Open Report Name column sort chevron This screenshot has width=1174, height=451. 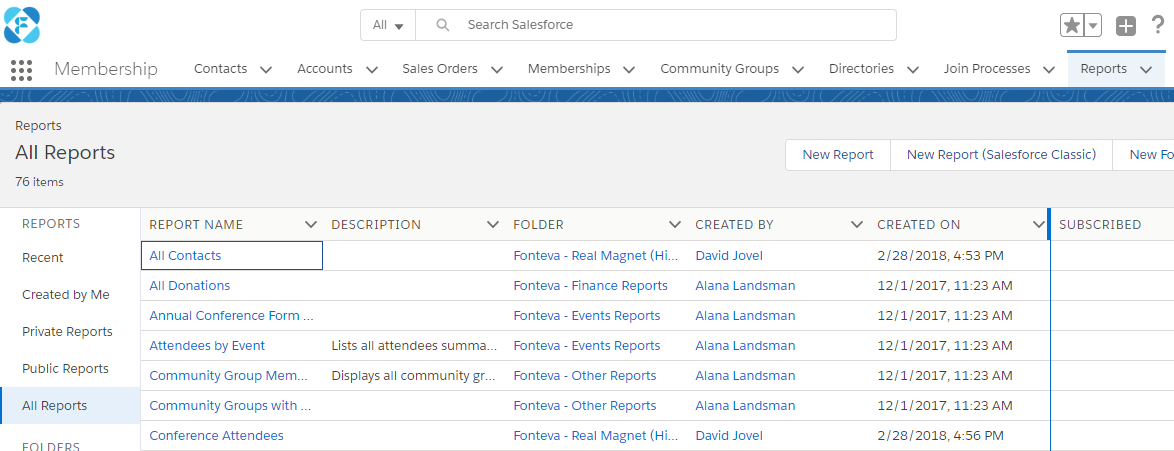pyautogui.click(x=310, y=225)
